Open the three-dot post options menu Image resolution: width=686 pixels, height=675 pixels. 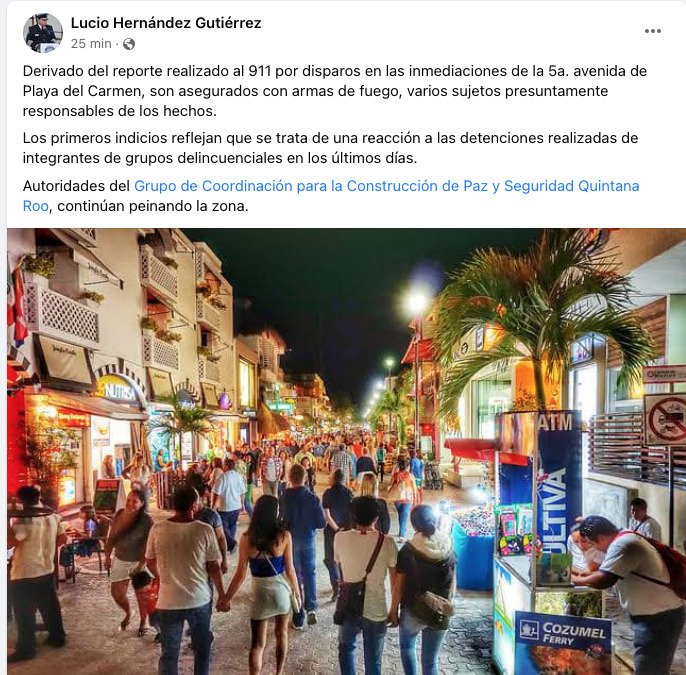(x=652, y=31)
